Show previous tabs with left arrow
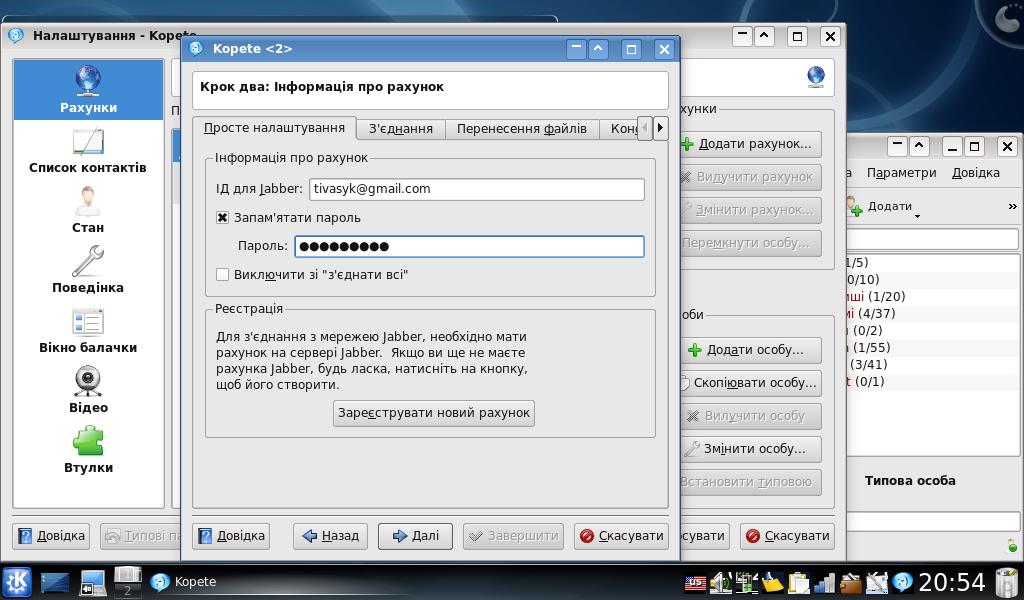 click(x=645, y=128)
